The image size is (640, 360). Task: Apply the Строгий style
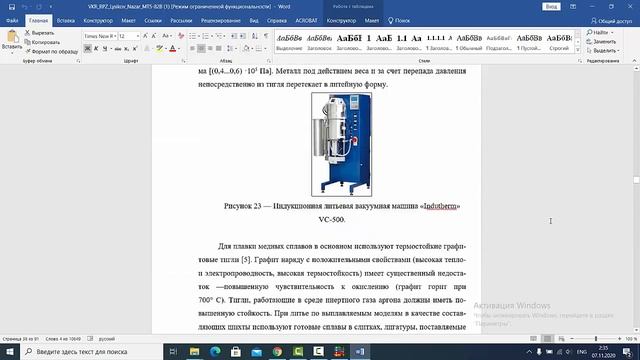(559, 42)
